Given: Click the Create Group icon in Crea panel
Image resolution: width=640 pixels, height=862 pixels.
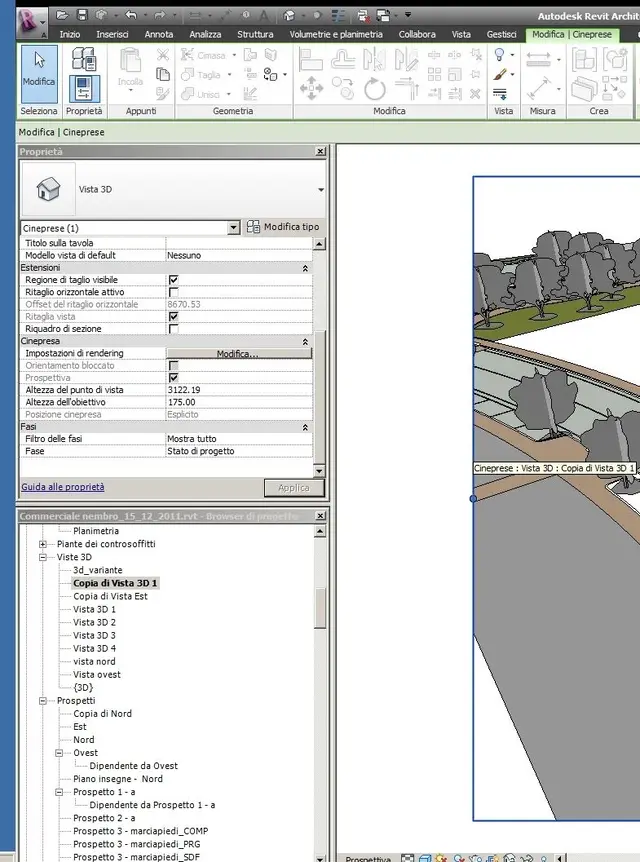Looking at the screenshot, I should point(615,59).
